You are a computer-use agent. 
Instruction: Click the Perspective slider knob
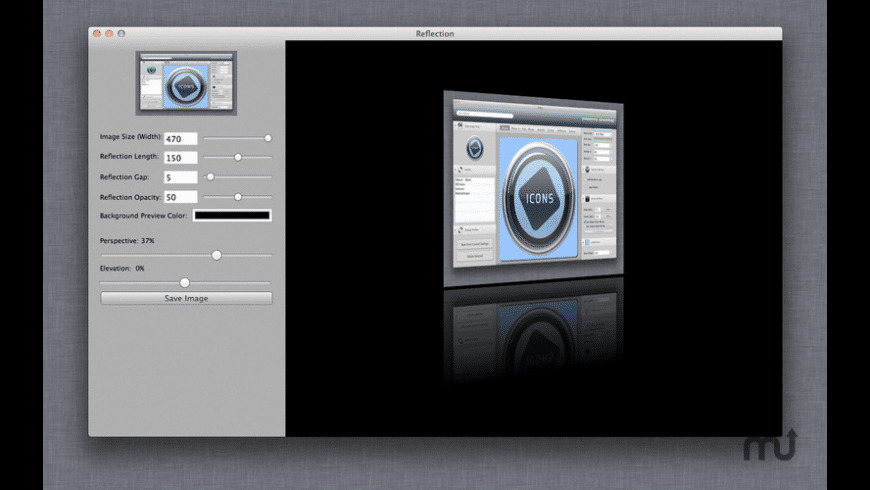(x=216, y=255)
